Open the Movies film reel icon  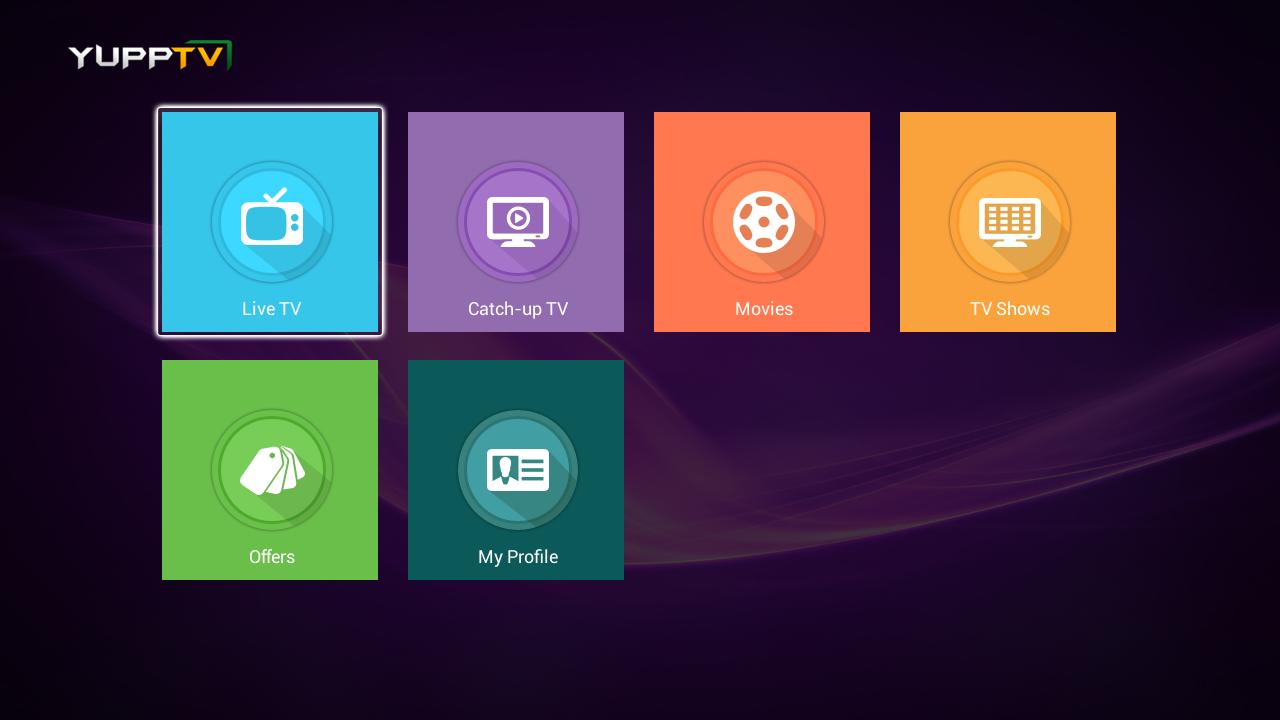(x=764, y=221)
